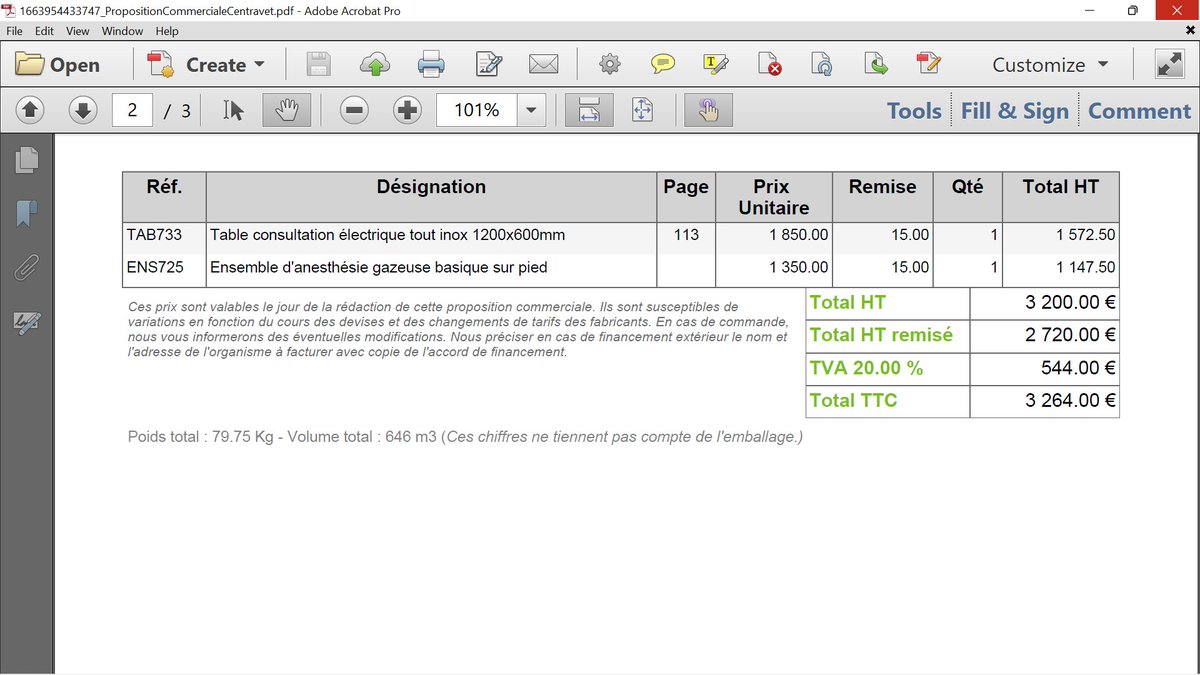Zoom out with minus button
Screen dimensions: 1200x675
[354, 110]
